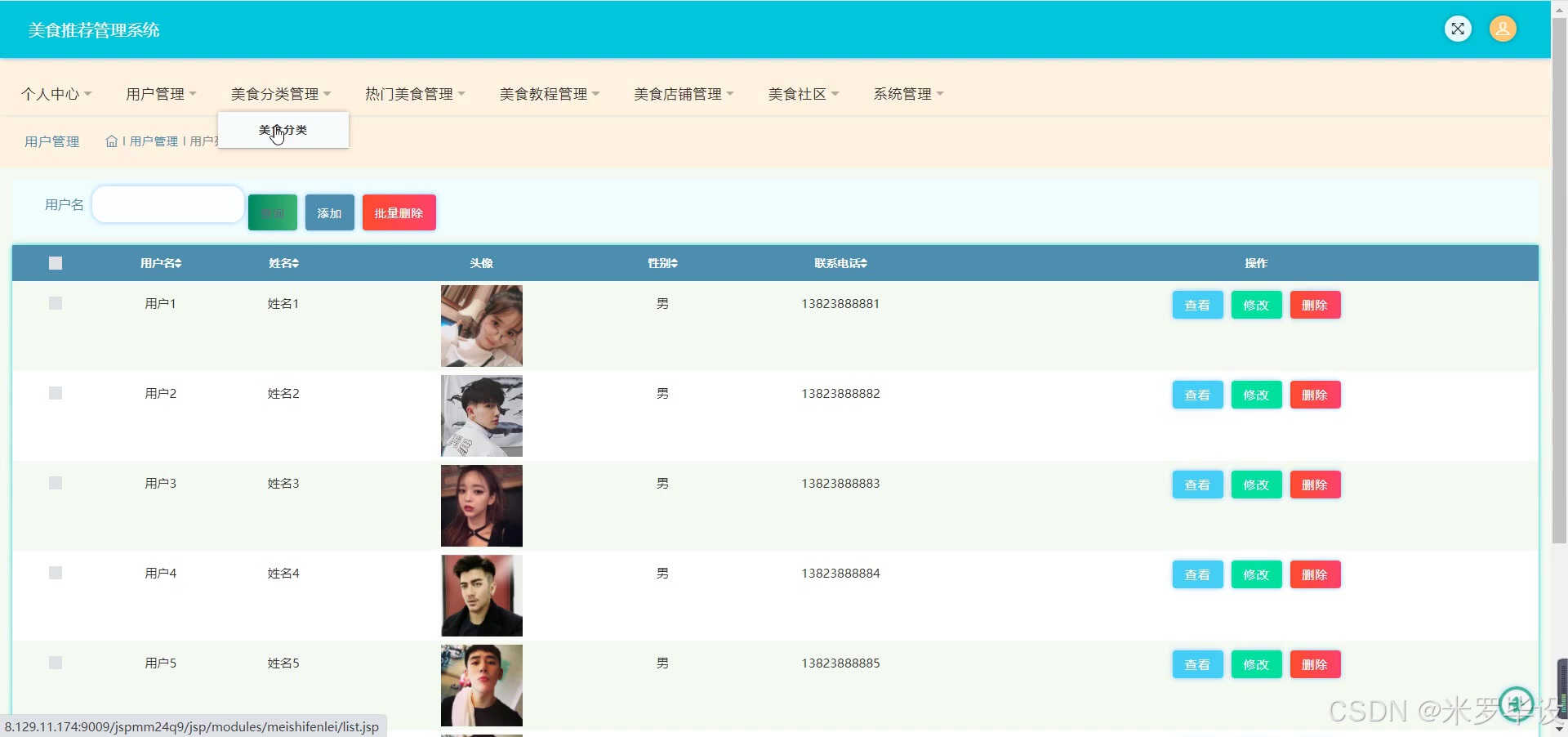Click phone number 13823888881

point(840,303)
